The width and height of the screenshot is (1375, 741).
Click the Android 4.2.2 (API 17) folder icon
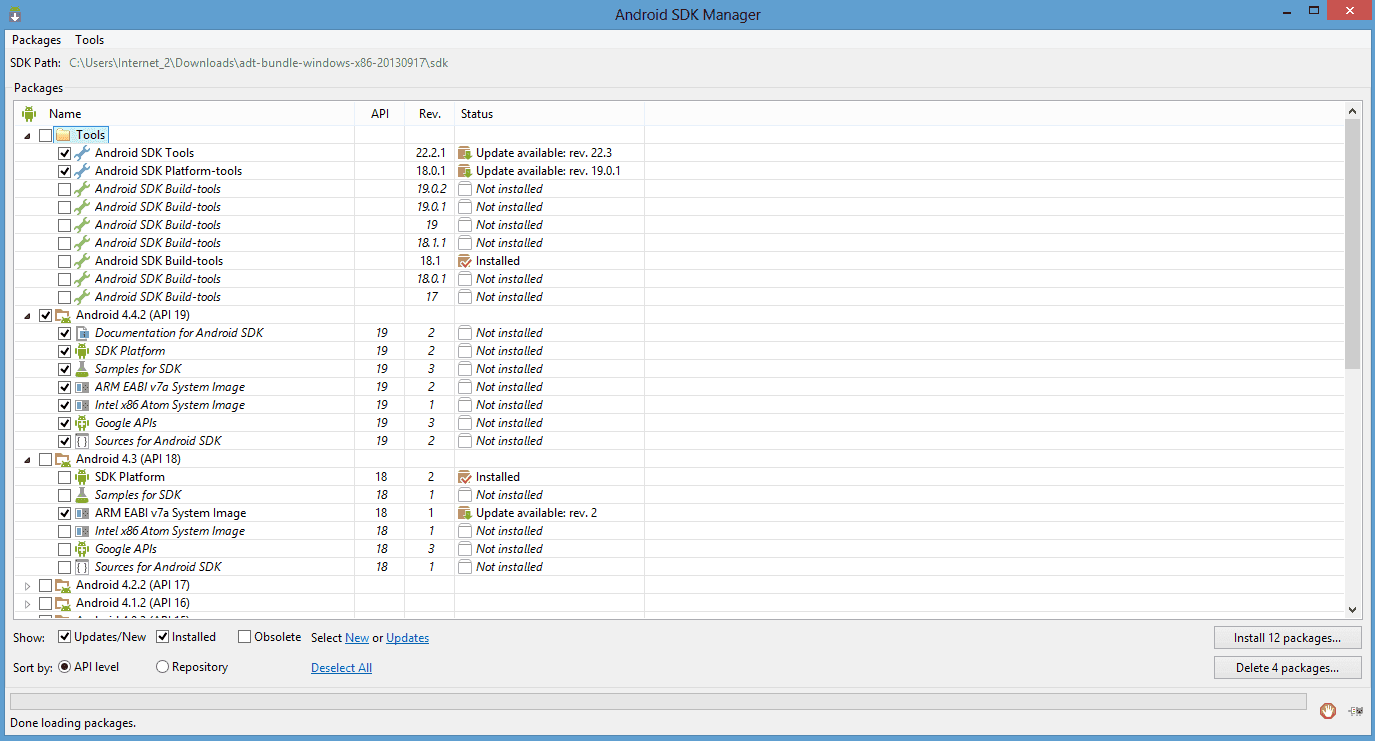(63, 585)
